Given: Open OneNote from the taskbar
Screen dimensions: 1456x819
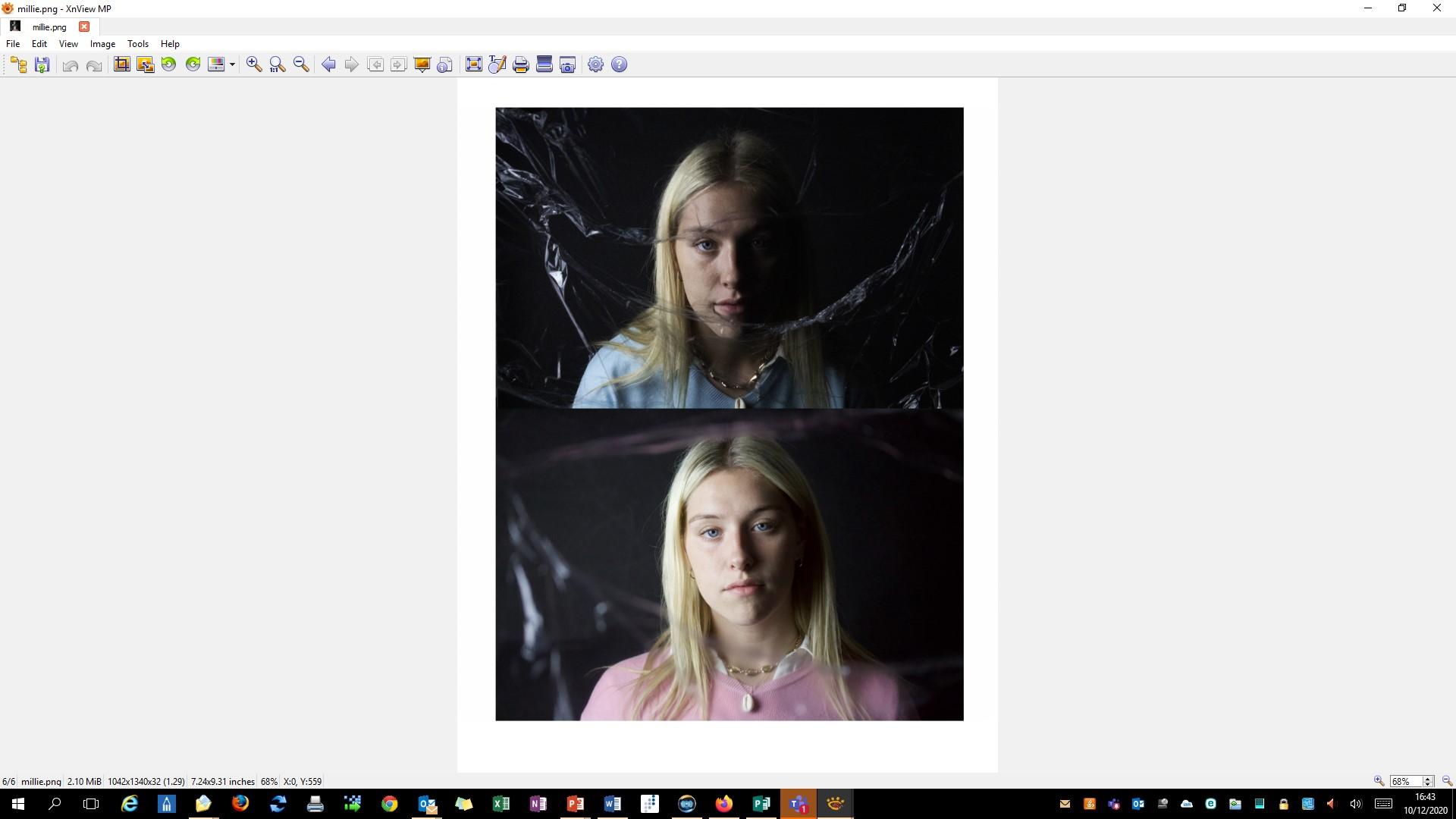Looking at the screenshot, I should point(538,804).
